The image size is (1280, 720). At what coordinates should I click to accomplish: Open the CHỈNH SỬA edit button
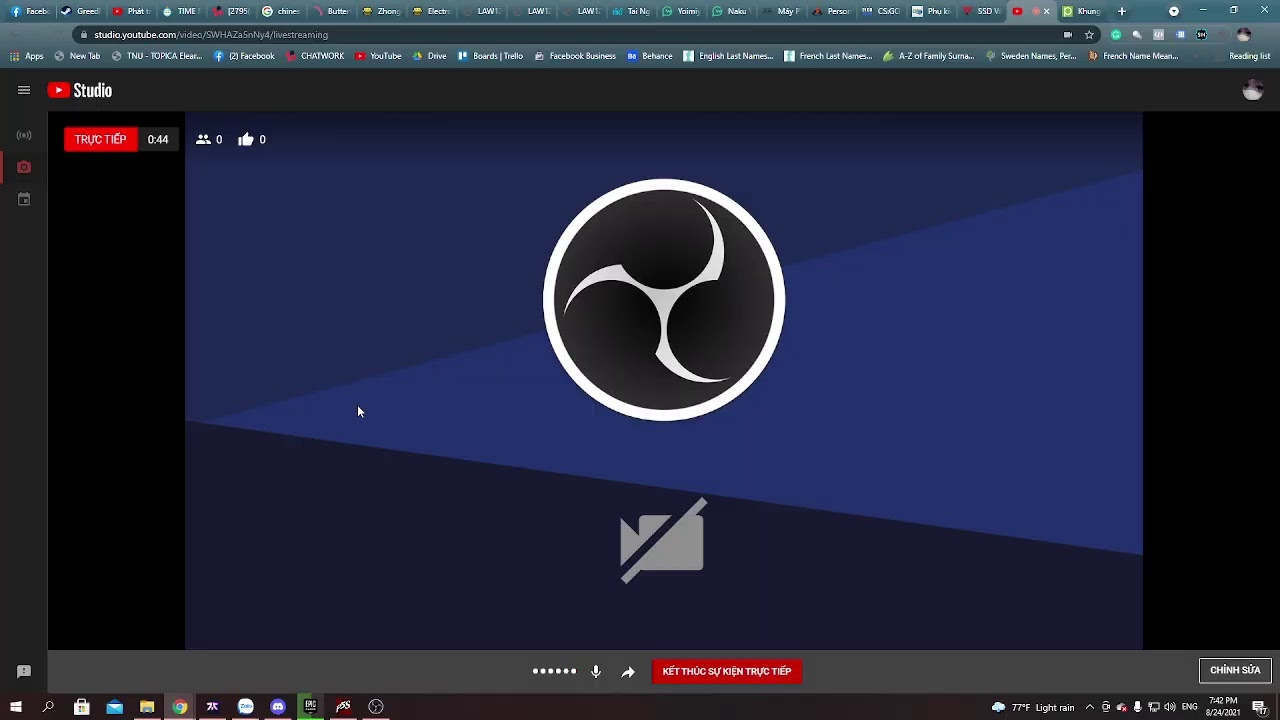coord(1235,671)
